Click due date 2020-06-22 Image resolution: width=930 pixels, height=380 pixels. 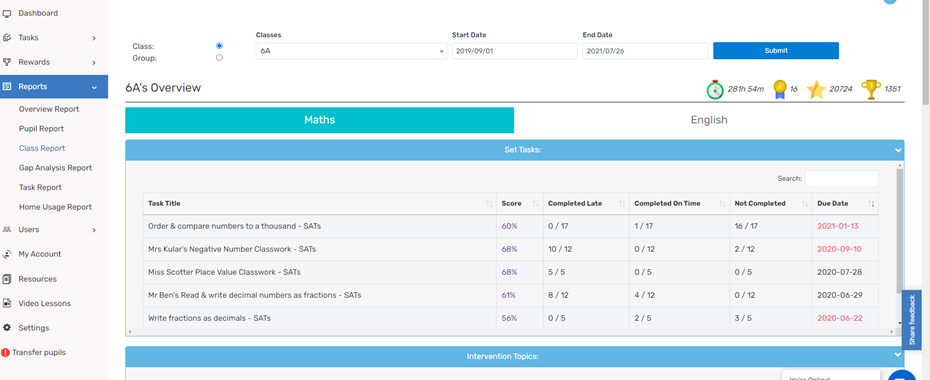pos(840,318)
